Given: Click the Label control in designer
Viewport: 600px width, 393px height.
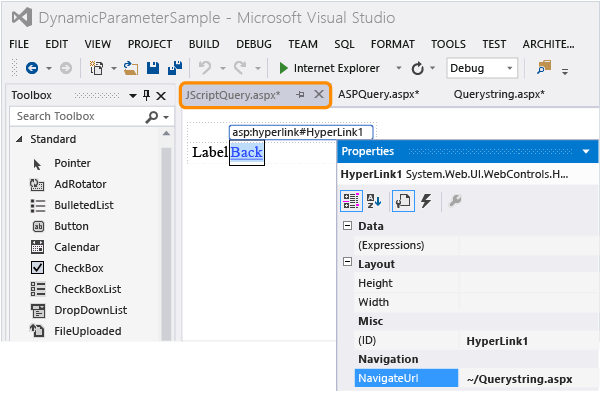Looking at the screenshot, I should point(210,152).
